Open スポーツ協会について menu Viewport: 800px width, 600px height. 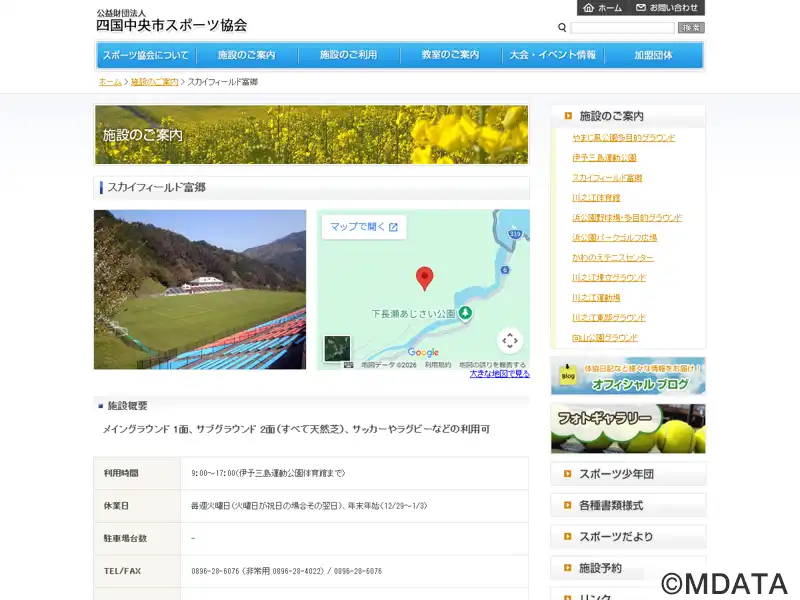pos(146,55)
